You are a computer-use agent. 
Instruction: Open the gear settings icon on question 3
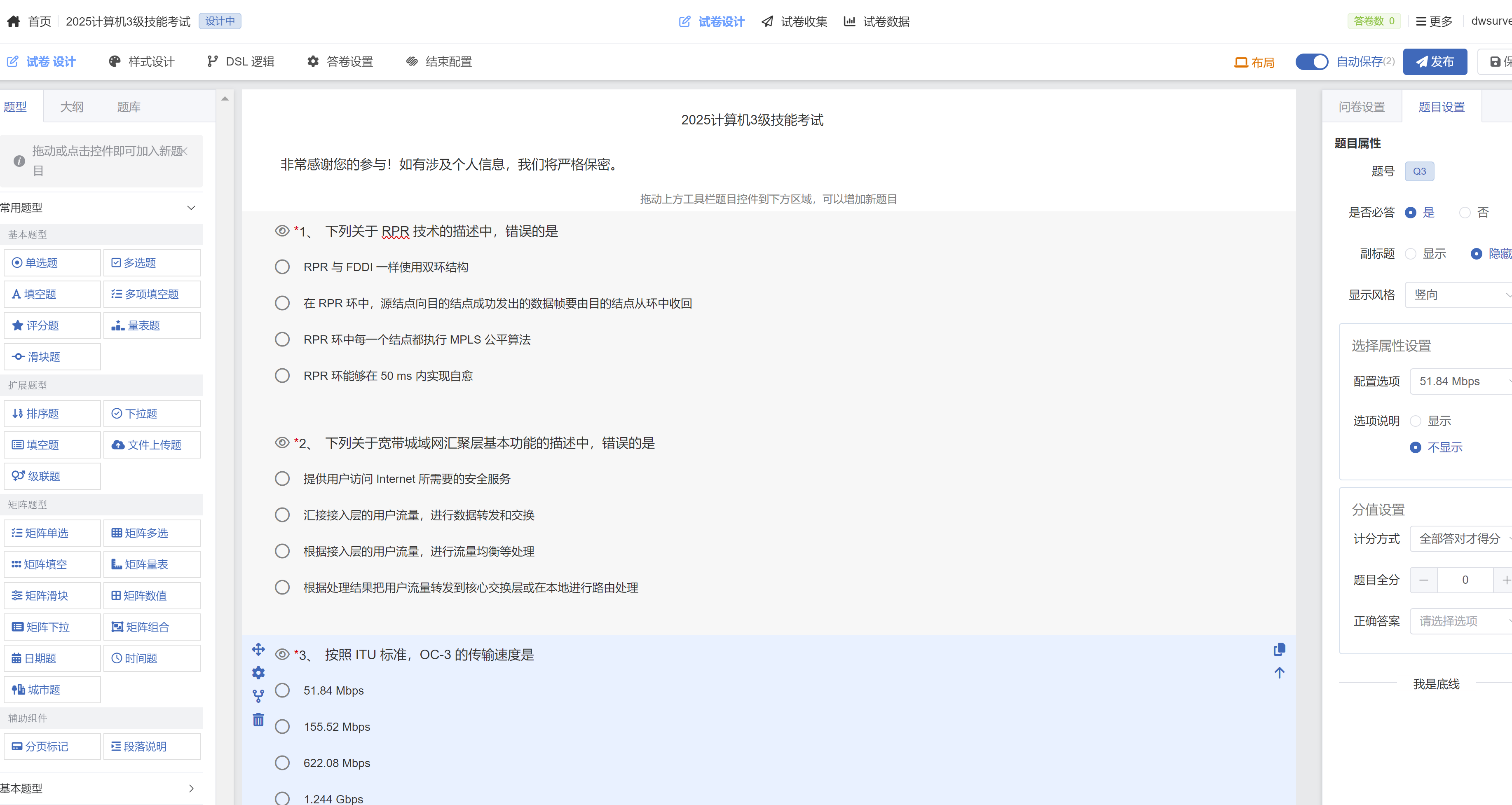pyautogui.click(x=258, y=672)
